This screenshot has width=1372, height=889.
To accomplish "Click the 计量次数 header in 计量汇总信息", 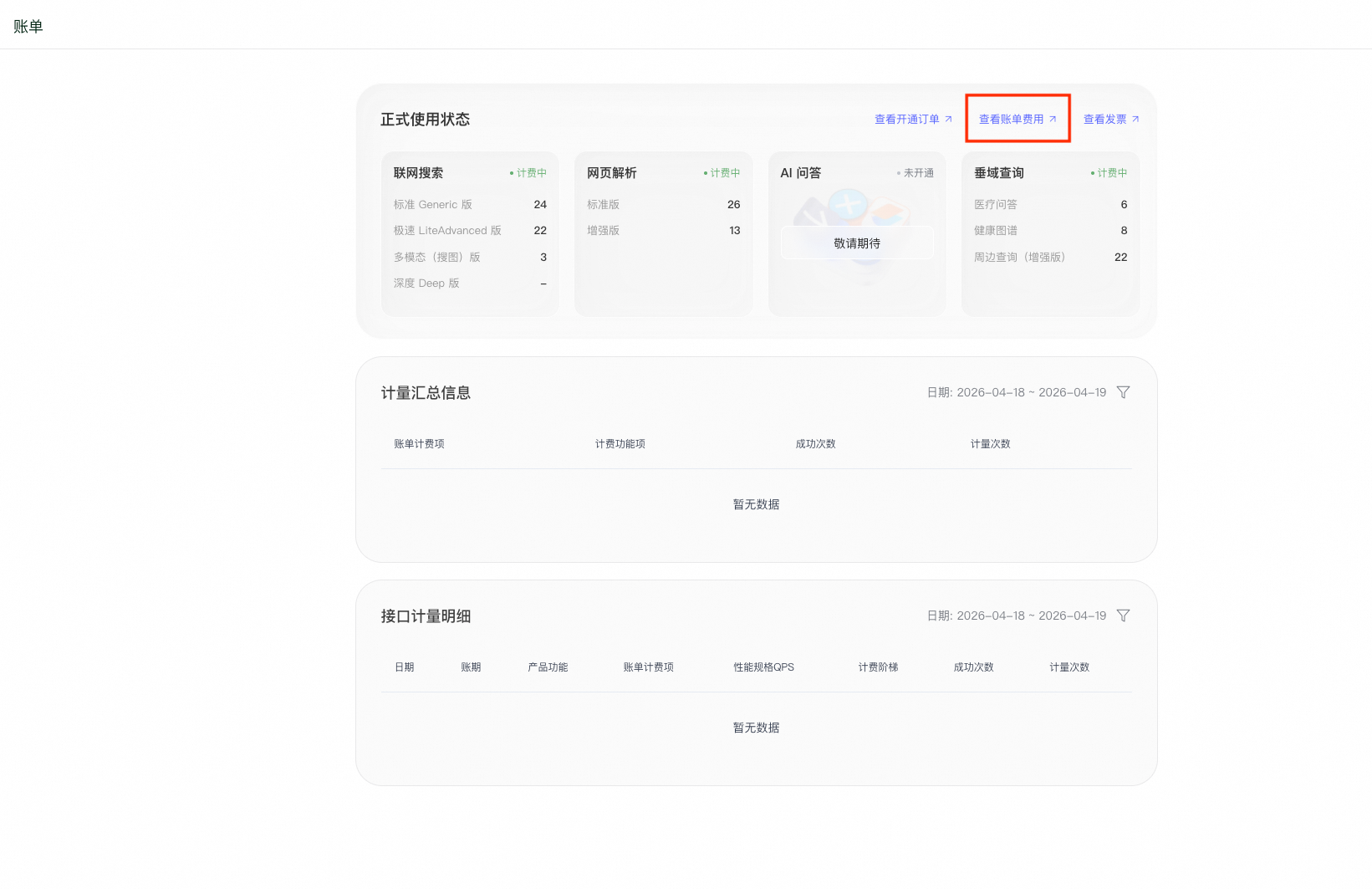I will tap(991, 444).
